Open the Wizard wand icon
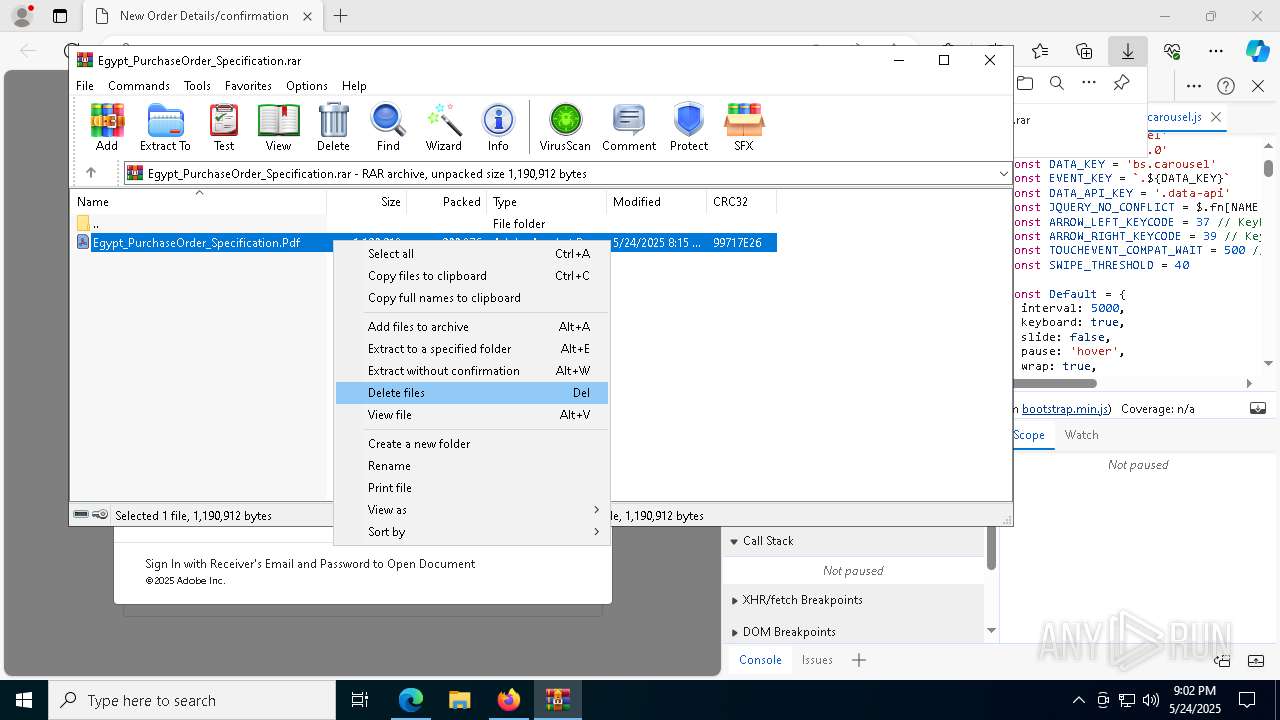Image resolution: width=1280 pixels, height=720 pixels. coord(443,127)
